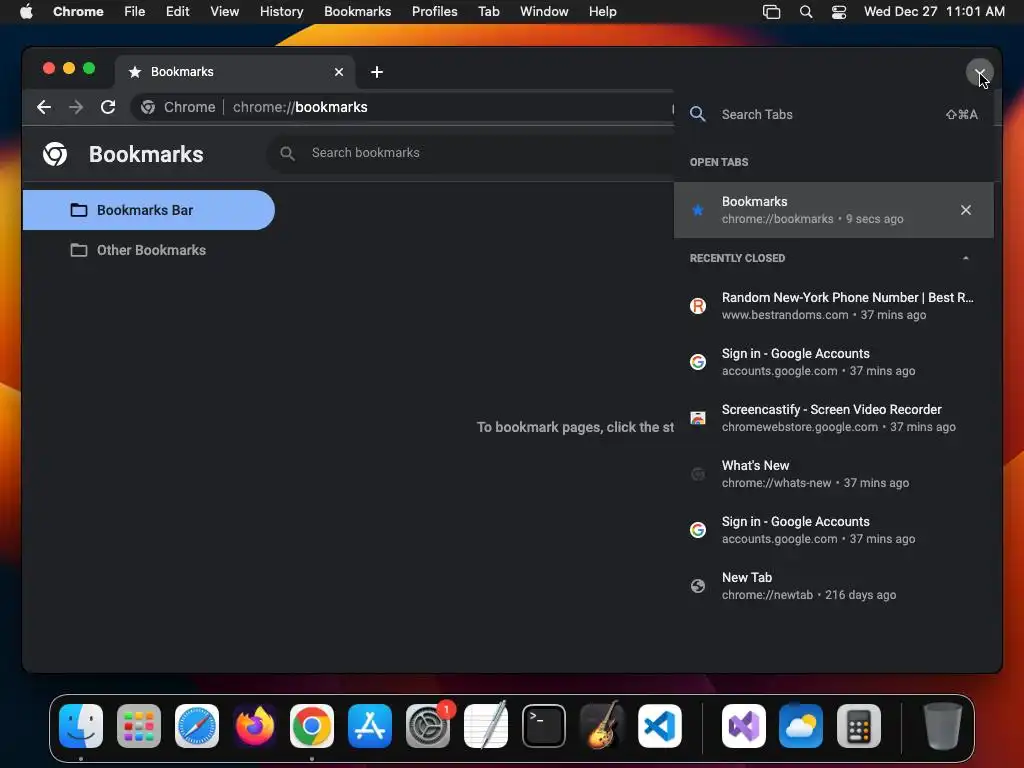Viewport: 1024px width, 768px height.
Task: Open the Window menu
Action: pyautogui.click(x=544, y=12)
